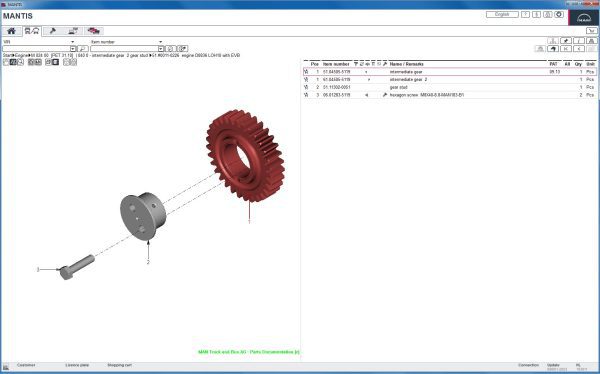This screenshot has width=600, height=374.
Task: Click Connection in the status bar
Action: pyautogui.click(x=528, y=365)
